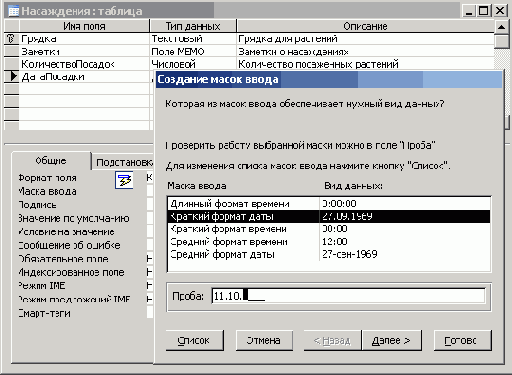Click the Числовой data type cell
This screenshot has height=375, width=512.
pyautogui.click(x=193, y=64)
